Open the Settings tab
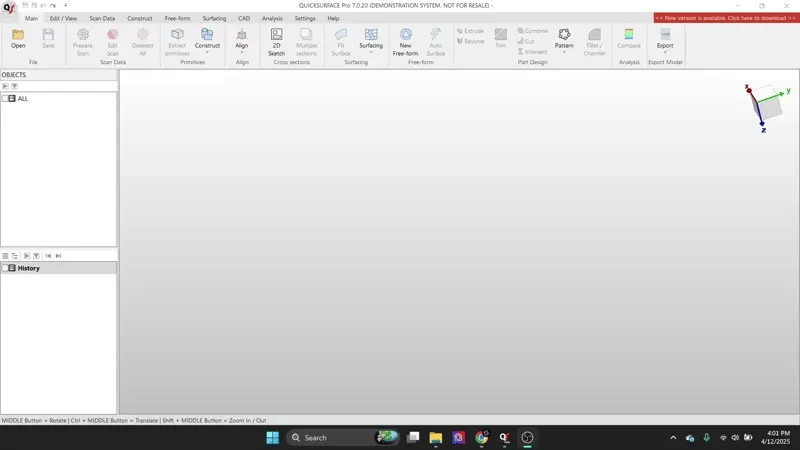The width and height of the screenshot is (800, 450). (x=305, y=18)
